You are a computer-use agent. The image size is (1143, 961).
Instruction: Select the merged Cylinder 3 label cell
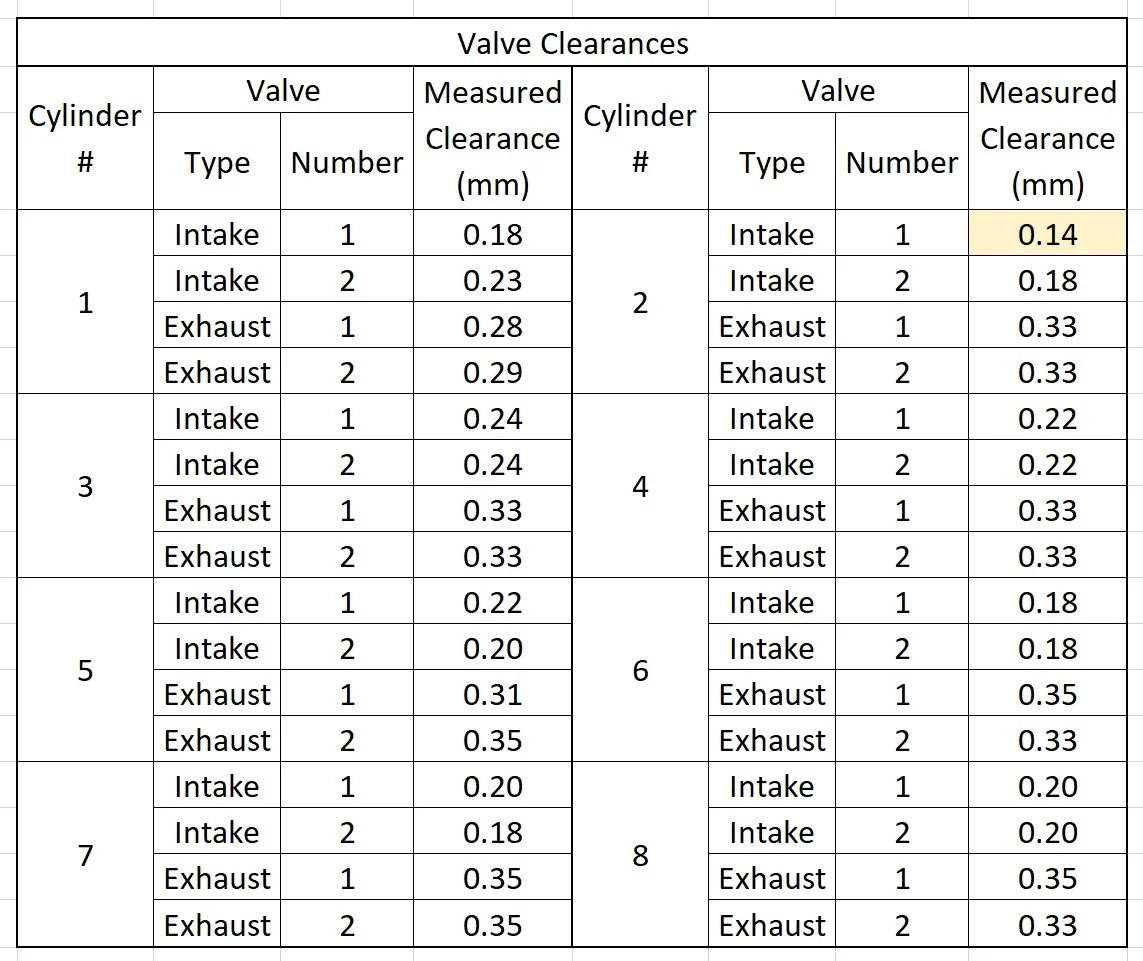[x=85, y=487]
